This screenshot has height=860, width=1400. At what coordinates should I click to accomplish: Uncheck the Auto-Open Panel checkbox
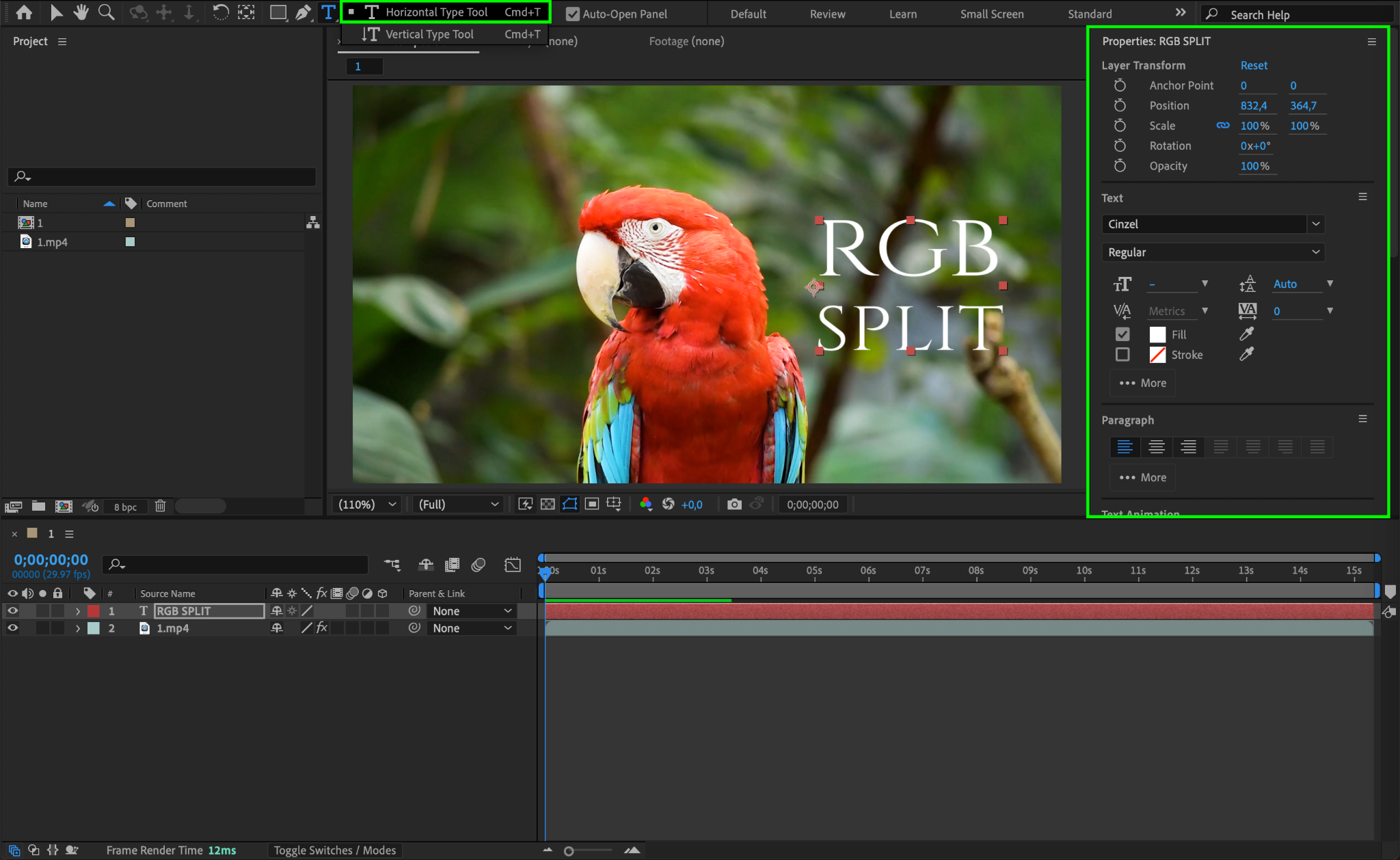coord(573,14)
